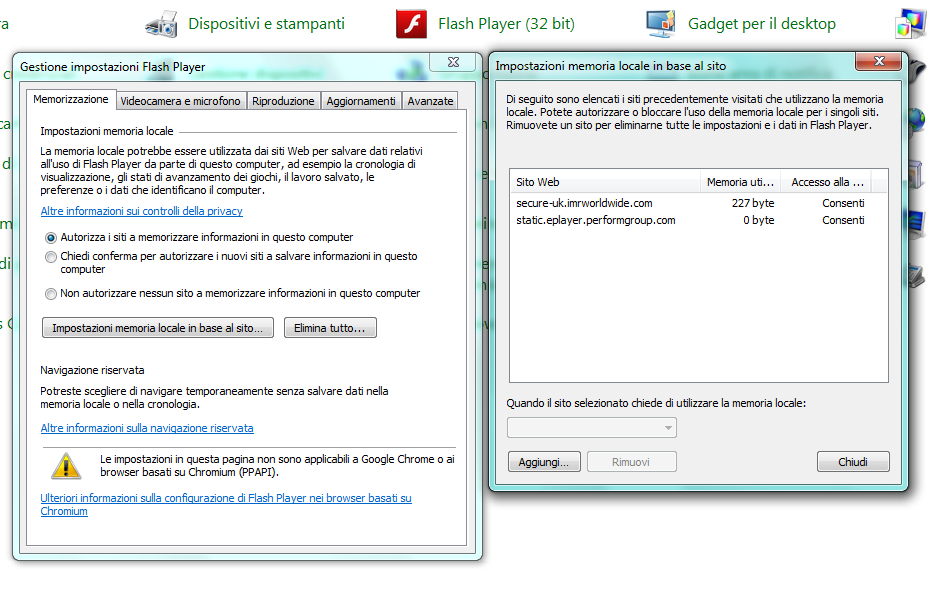This screenshot has width=932, height=591.
Task: Click 'Chiudi' to close site settings
Action: 853,462
